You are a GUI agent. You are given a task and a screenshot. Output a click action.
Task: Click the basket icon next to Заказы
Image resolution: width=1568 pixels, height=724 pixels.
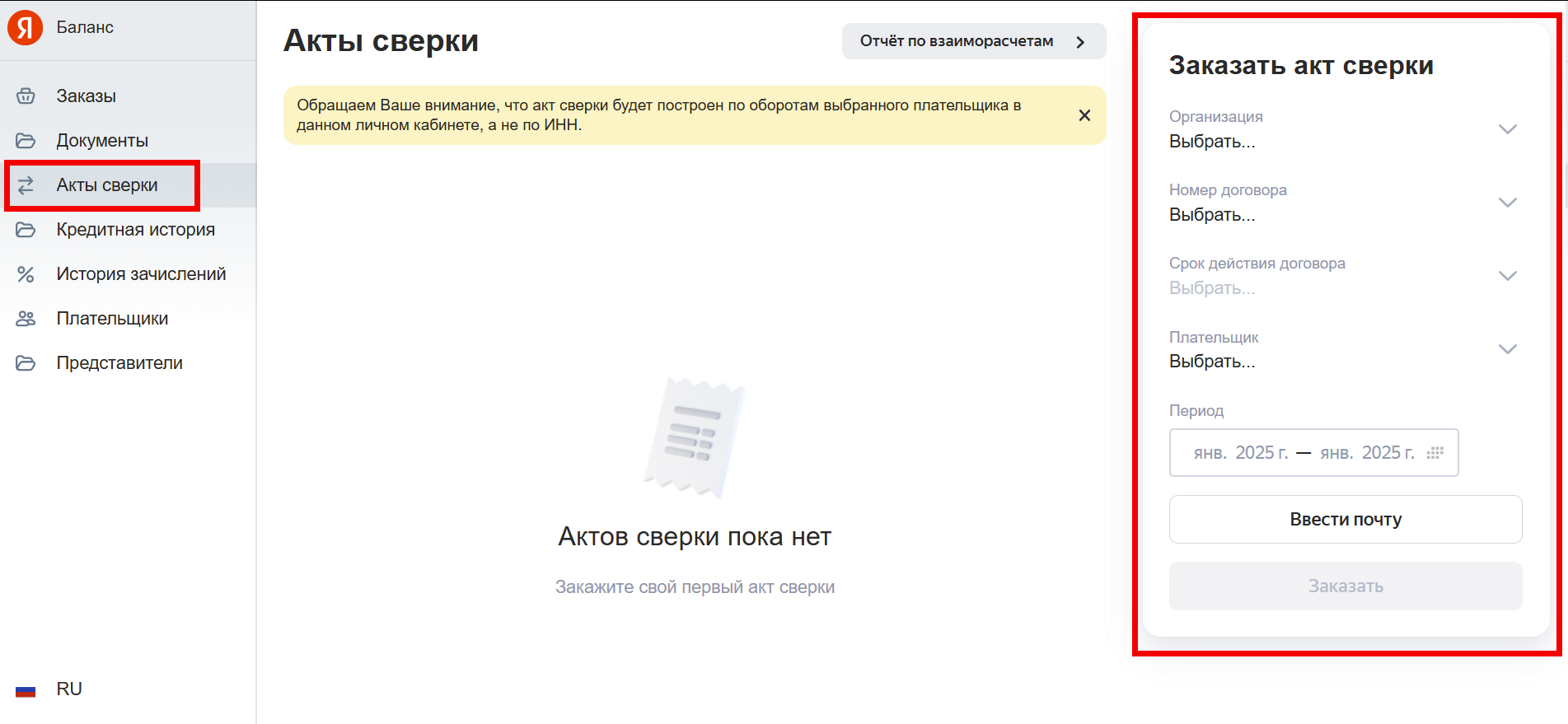pos(26,96)
